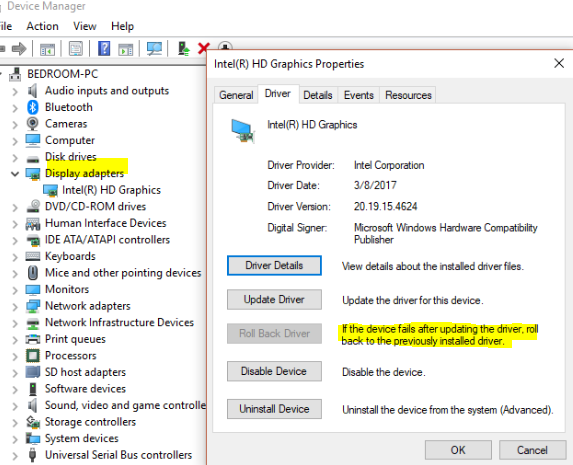Click the red X uninstall device icon
This screenshot has width=573, height=465.
(203, 48)
